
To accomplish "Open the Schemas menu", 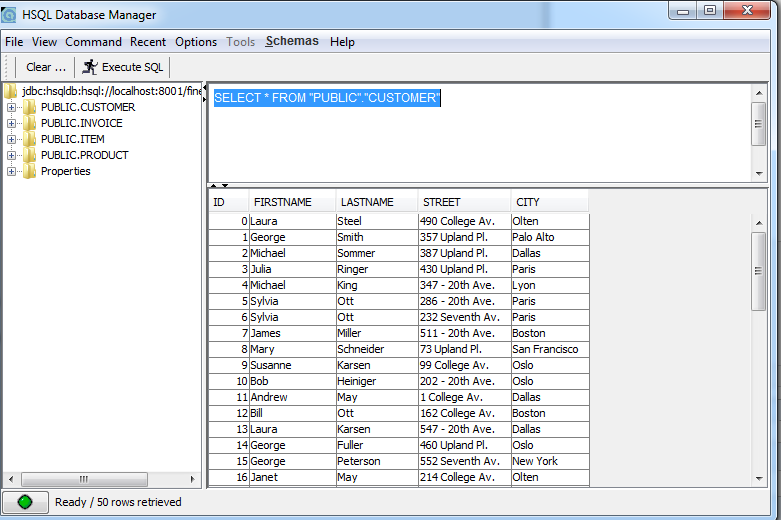I will (x=292, y=41).
